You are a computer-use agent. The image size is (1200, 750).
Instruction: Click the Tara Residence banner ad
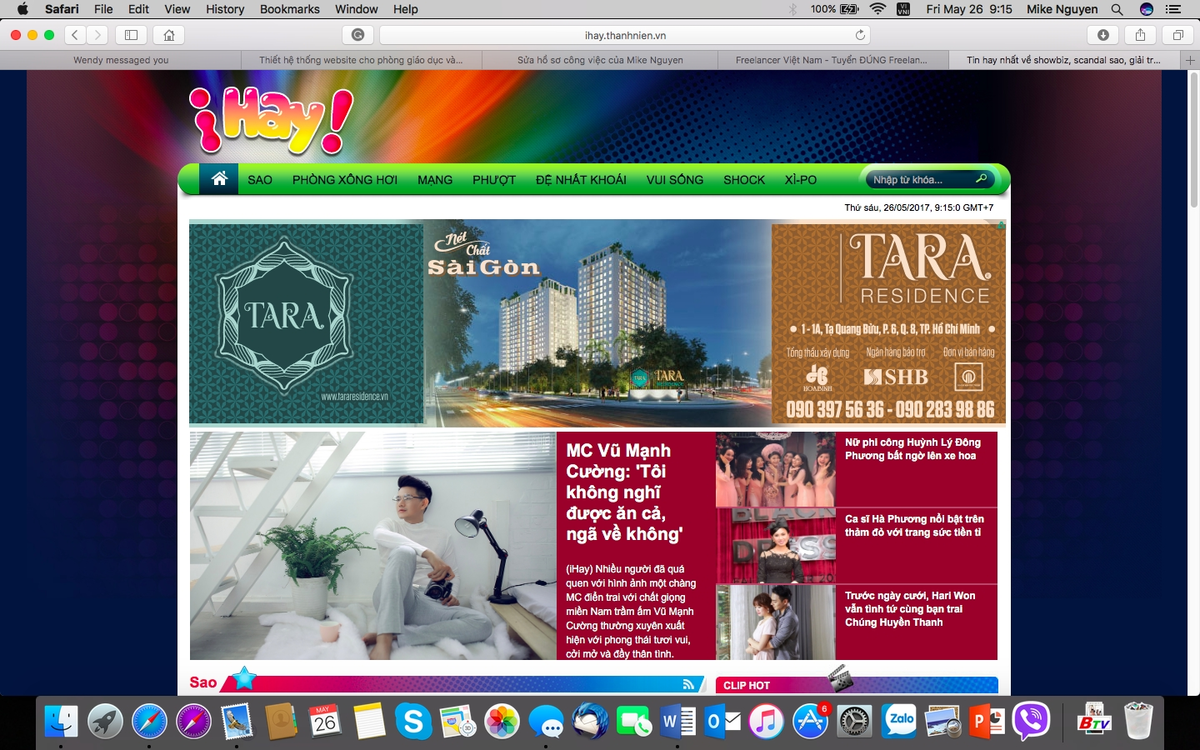click(597, 323)
